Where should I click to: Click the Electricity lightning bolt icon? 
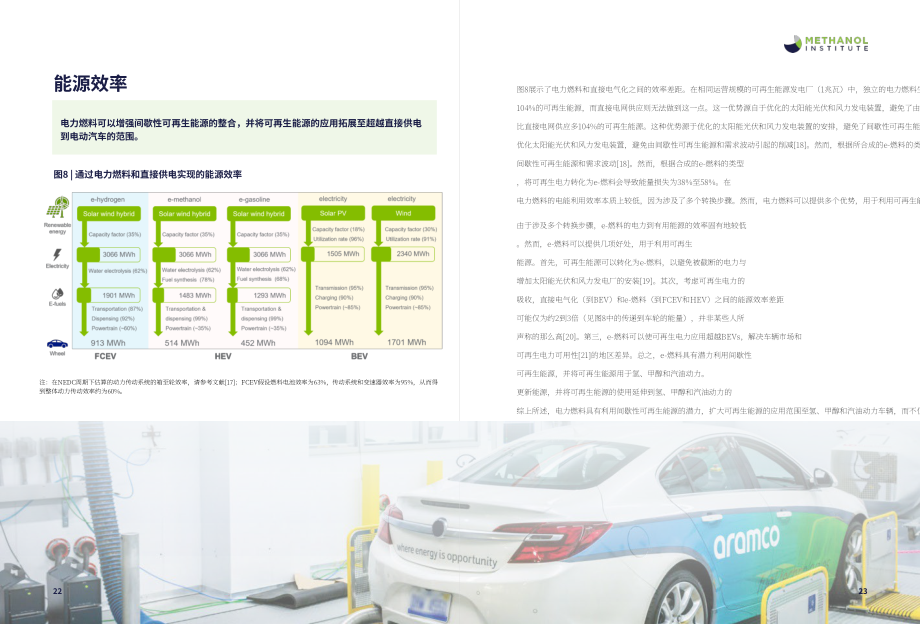tap(57, 254)
